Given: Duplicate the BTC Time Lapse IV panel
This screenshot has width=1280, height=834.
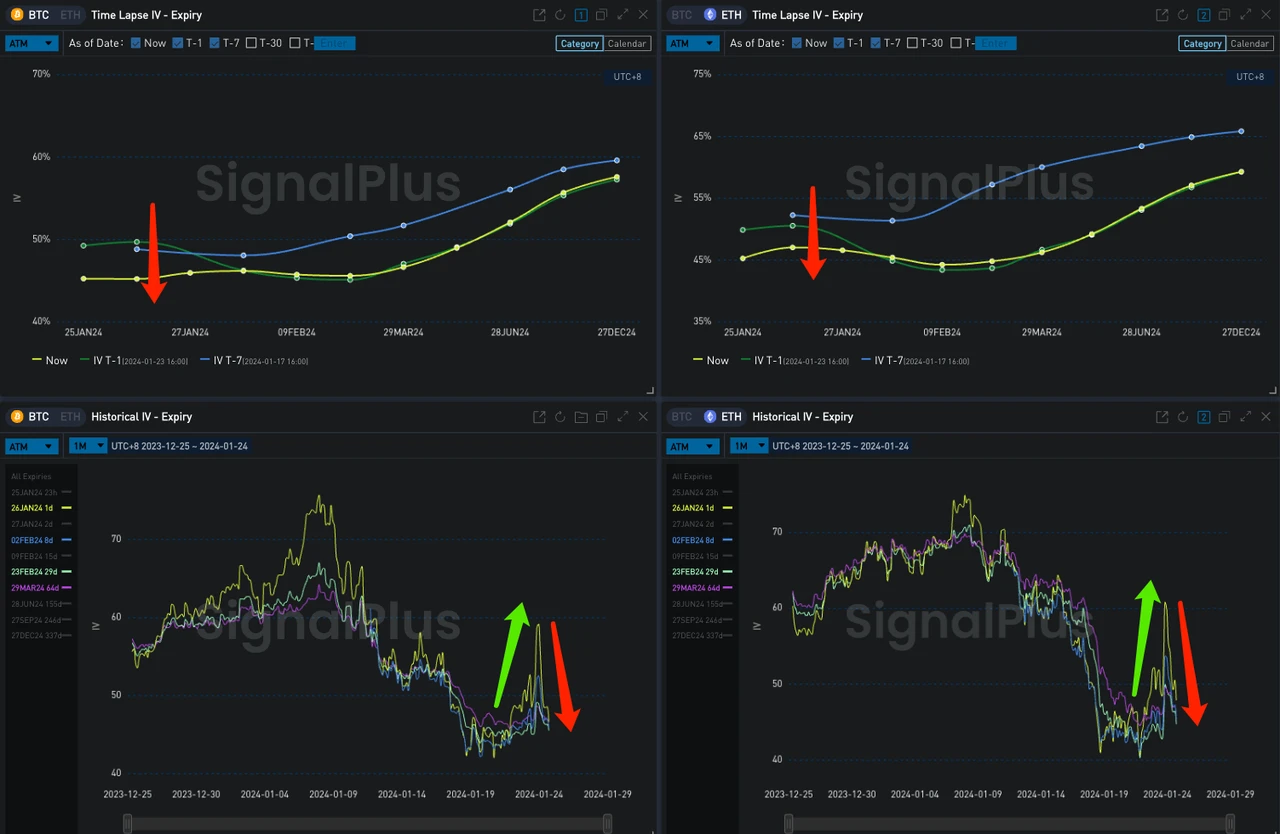Looking at the screenshot, I should 601,15.
